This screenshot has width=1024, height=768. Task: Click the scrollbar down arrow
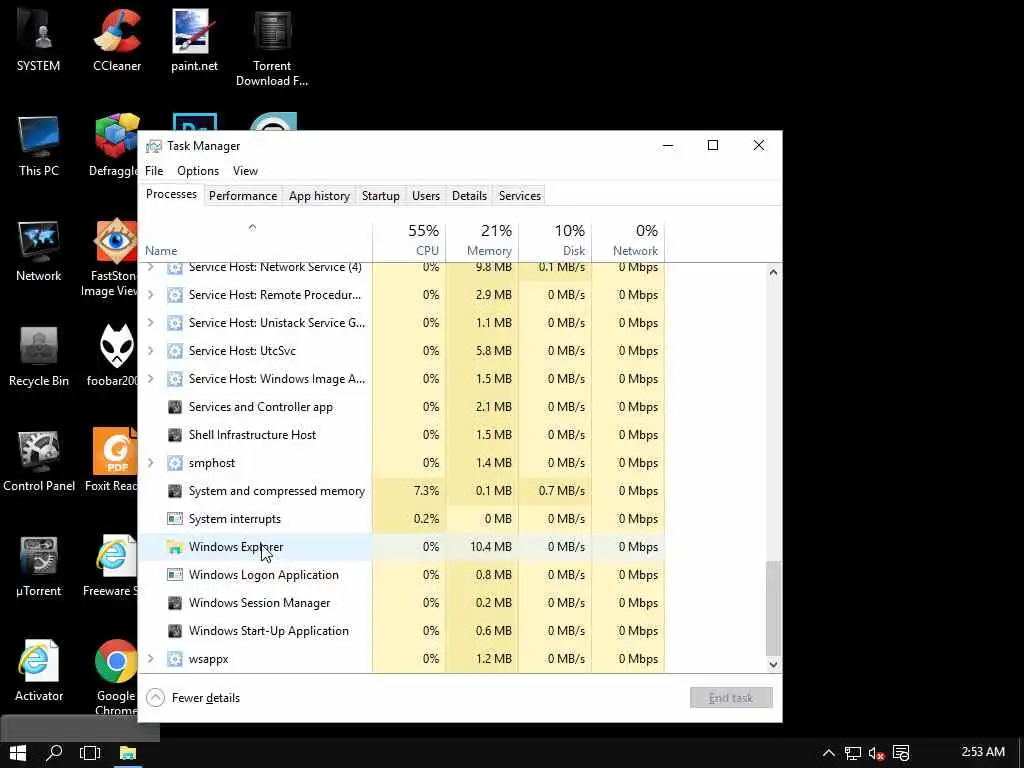[773, 665]
